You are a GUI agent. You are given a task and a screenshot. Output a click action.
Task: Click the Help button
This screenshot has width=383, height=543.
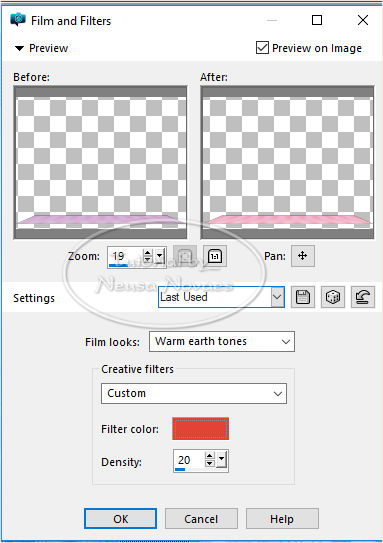pyautogui.click(x=282, y=519)
